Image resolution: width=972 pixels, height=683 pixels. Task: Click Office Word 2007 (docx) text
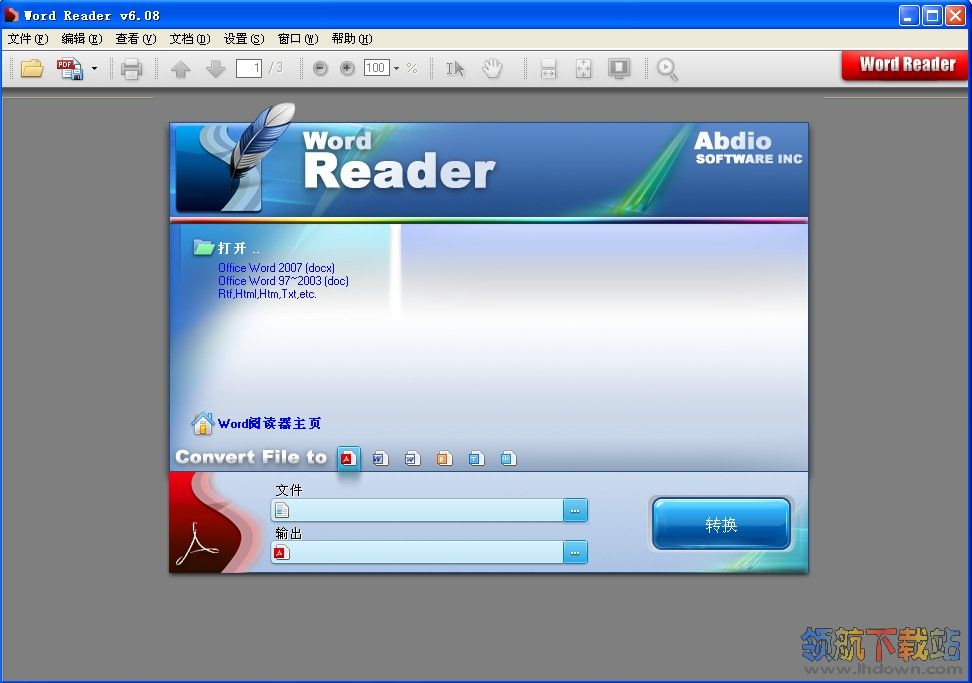coord(276,268)
